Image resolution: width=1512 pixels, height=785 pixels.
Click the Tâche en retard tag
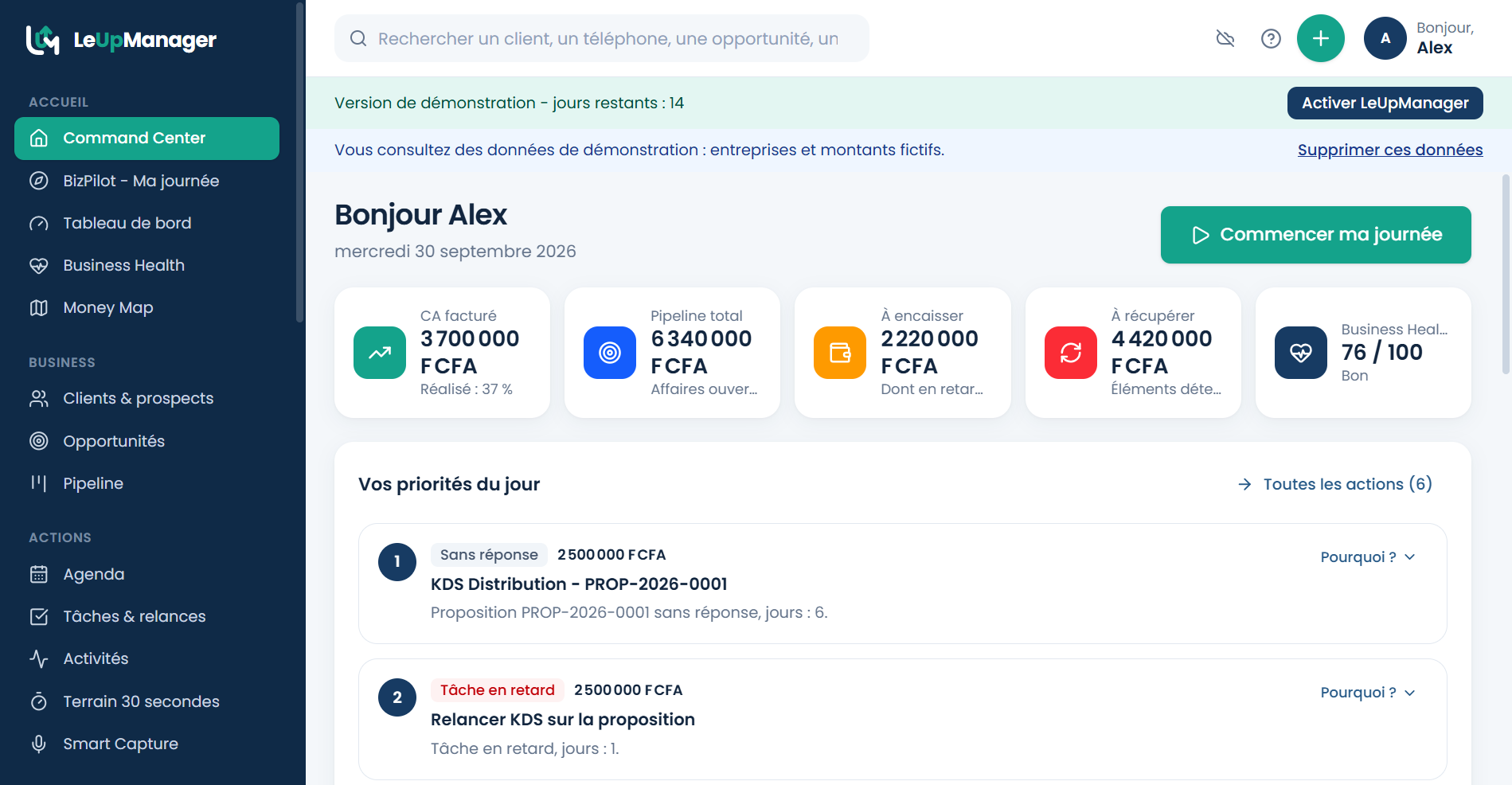point(498,690)
